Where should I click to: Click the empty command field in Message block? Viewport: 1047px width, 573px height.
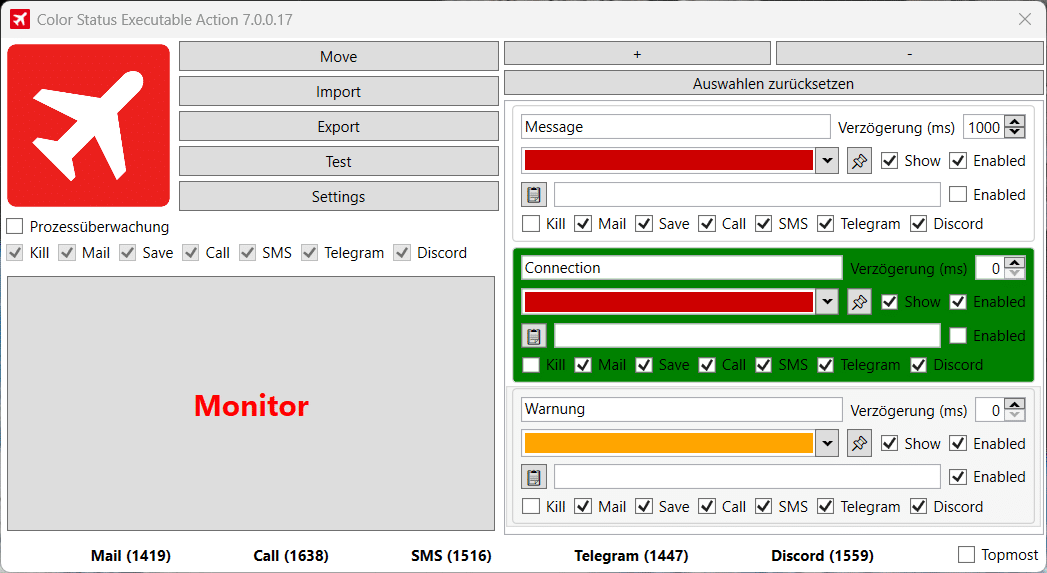point(747,194)
